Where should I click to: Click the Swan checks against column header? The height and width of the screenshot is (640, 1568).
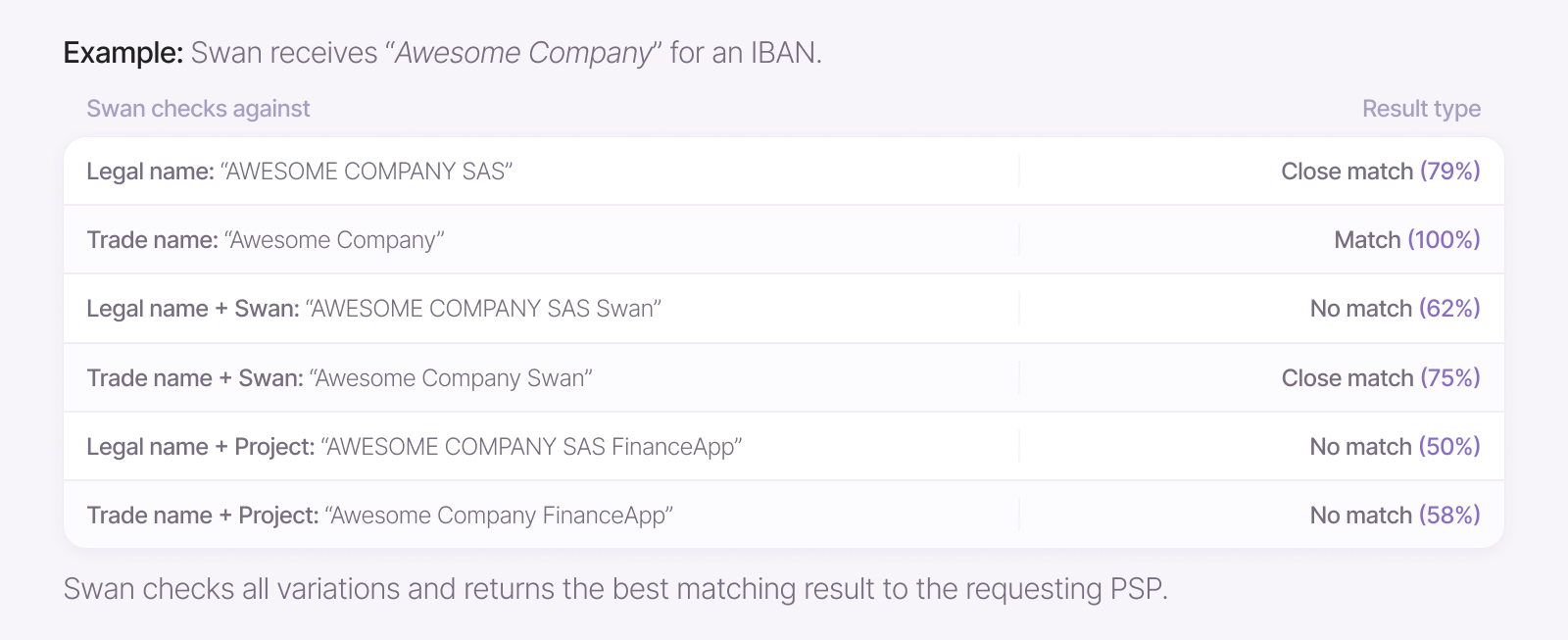pos(198,109)
